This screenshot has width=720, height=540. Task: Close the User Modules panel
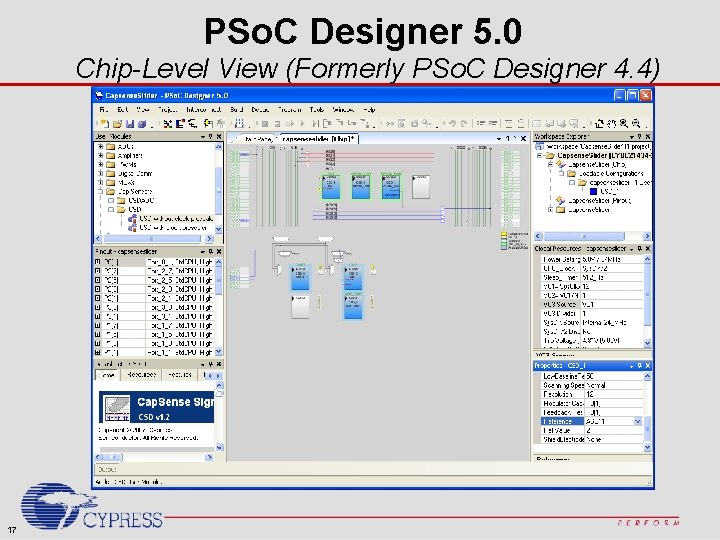pyautogui.click(x=219, y=136)
